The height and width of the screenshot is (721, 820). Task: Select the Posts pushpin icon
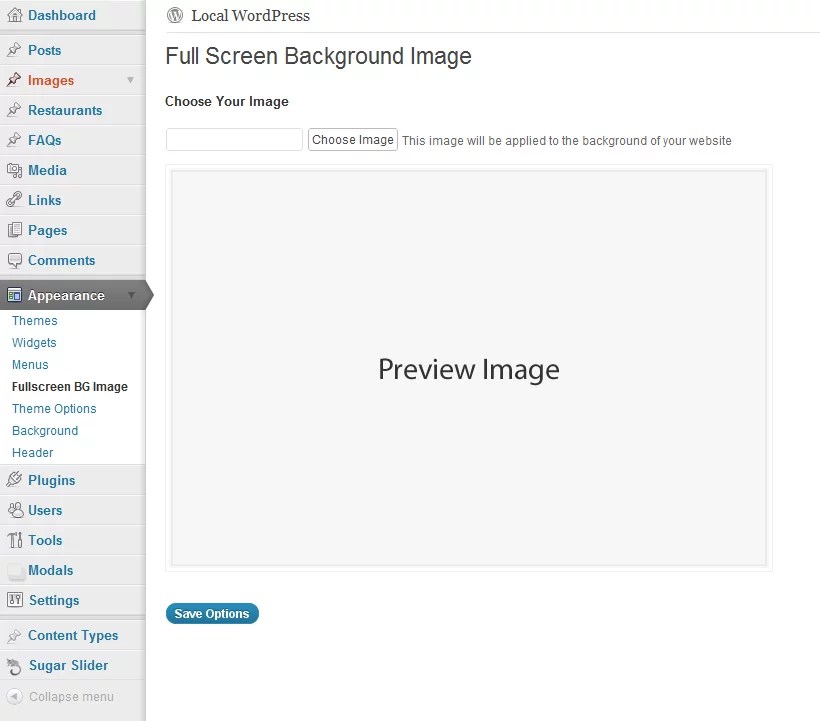[x=15, y=49]
